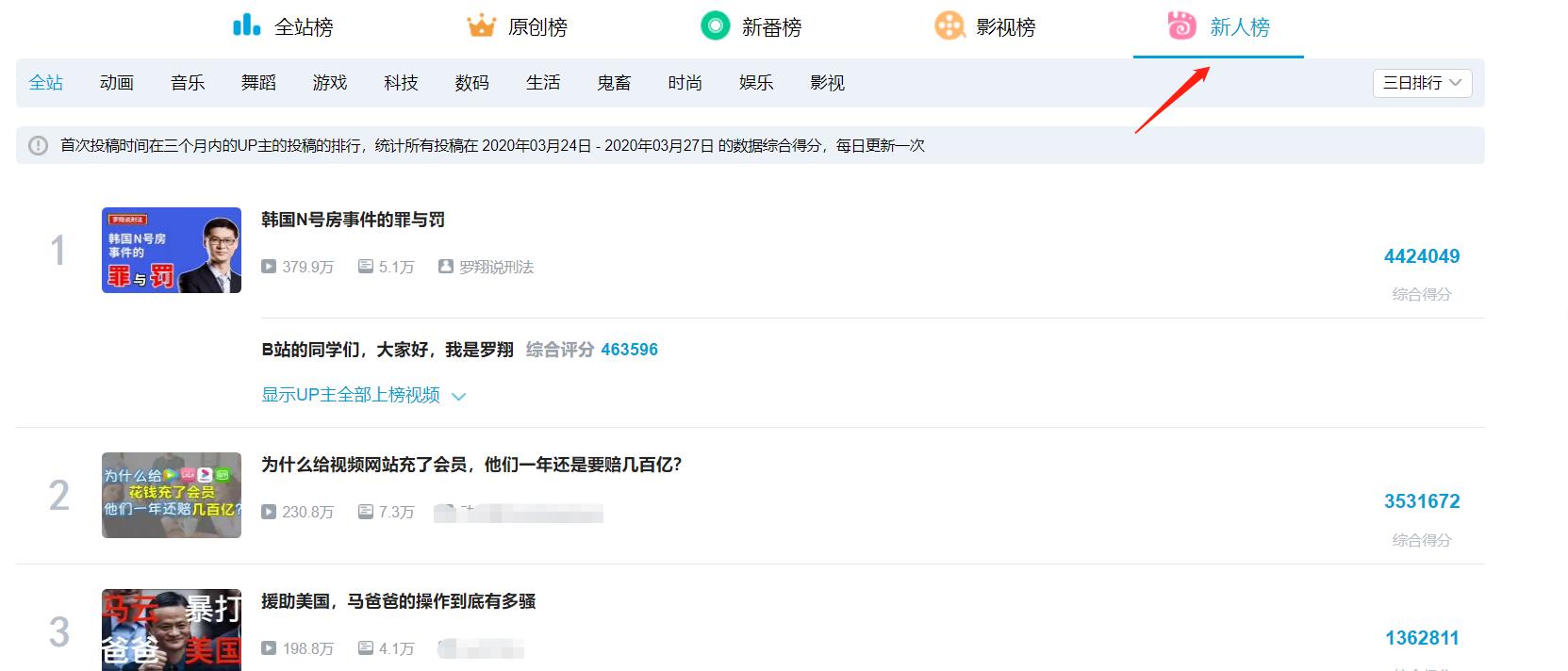Open uploader 罗翔说刑法 profile
The width and height of the screenshot is (1568, 671).
coord(496,267)
